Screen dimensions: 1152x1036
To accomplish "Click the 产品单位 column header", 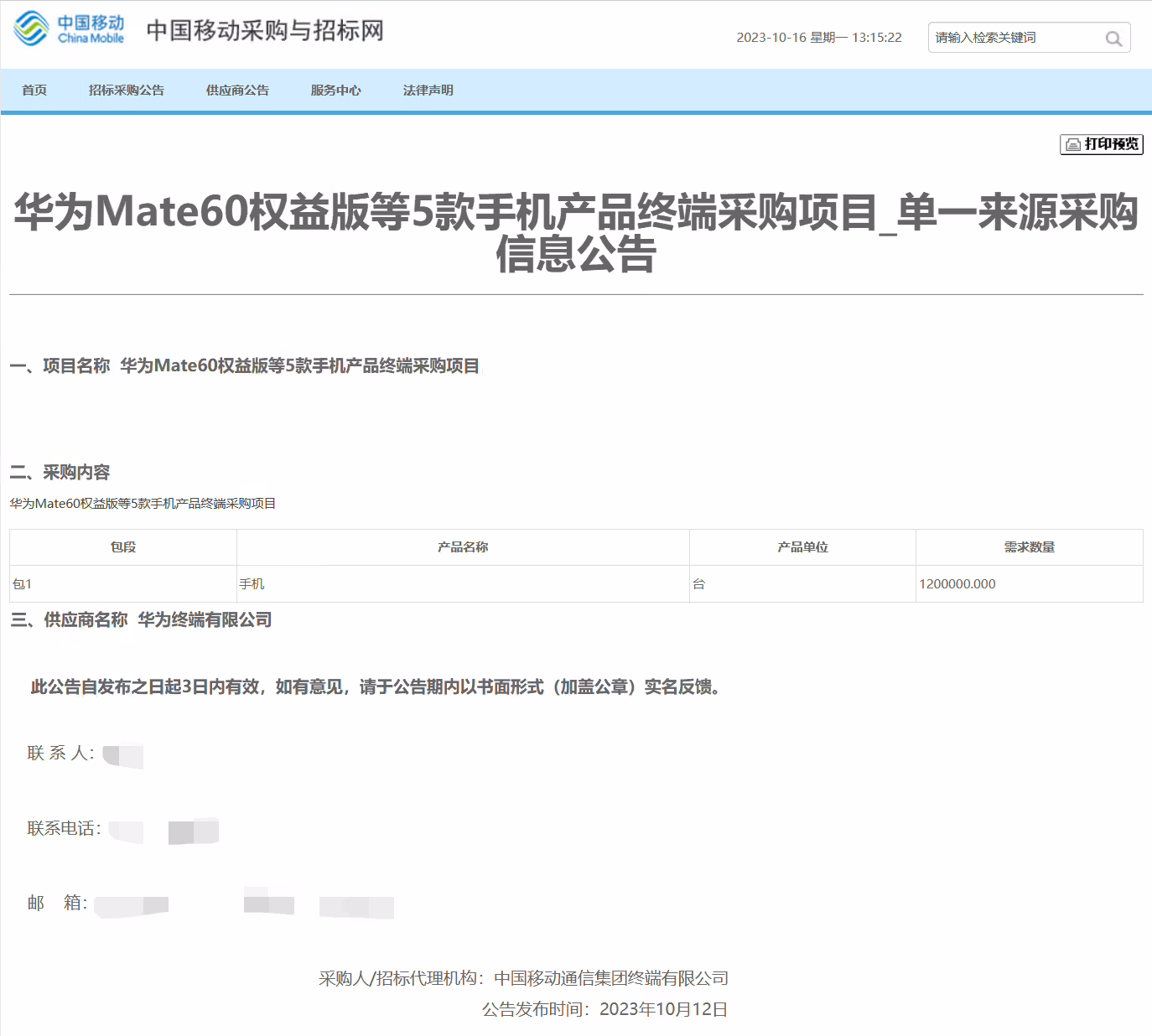I will click(x=802, y=546).
